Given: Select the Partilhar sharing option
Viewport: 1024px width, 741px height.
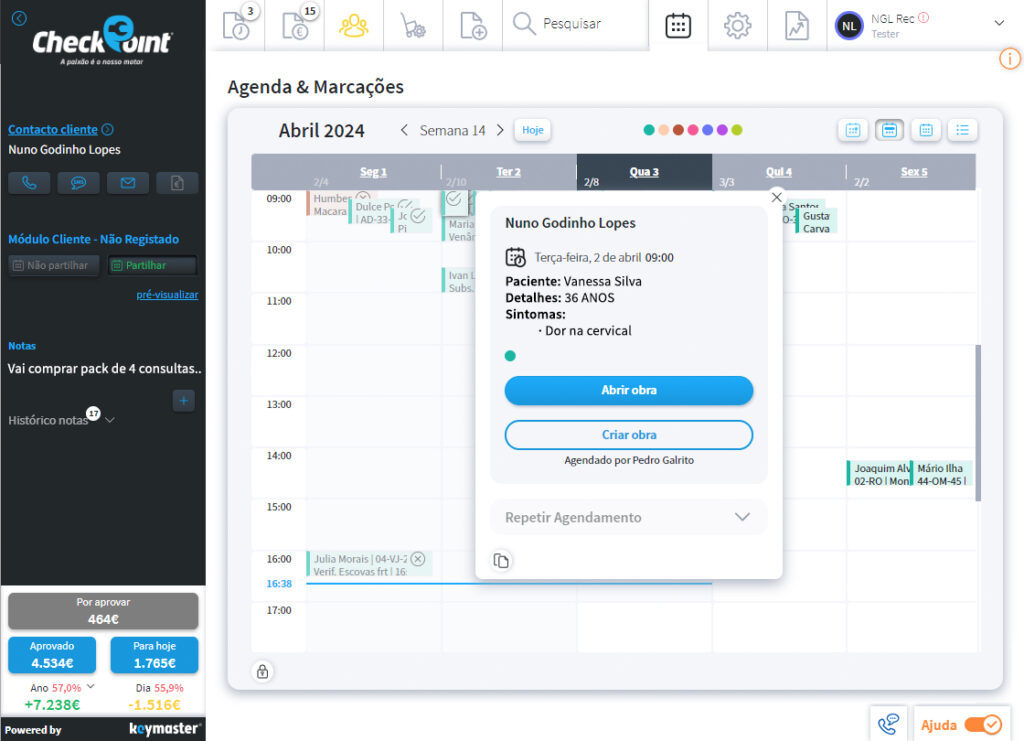Looking at the screenshot, I should 152,266.
